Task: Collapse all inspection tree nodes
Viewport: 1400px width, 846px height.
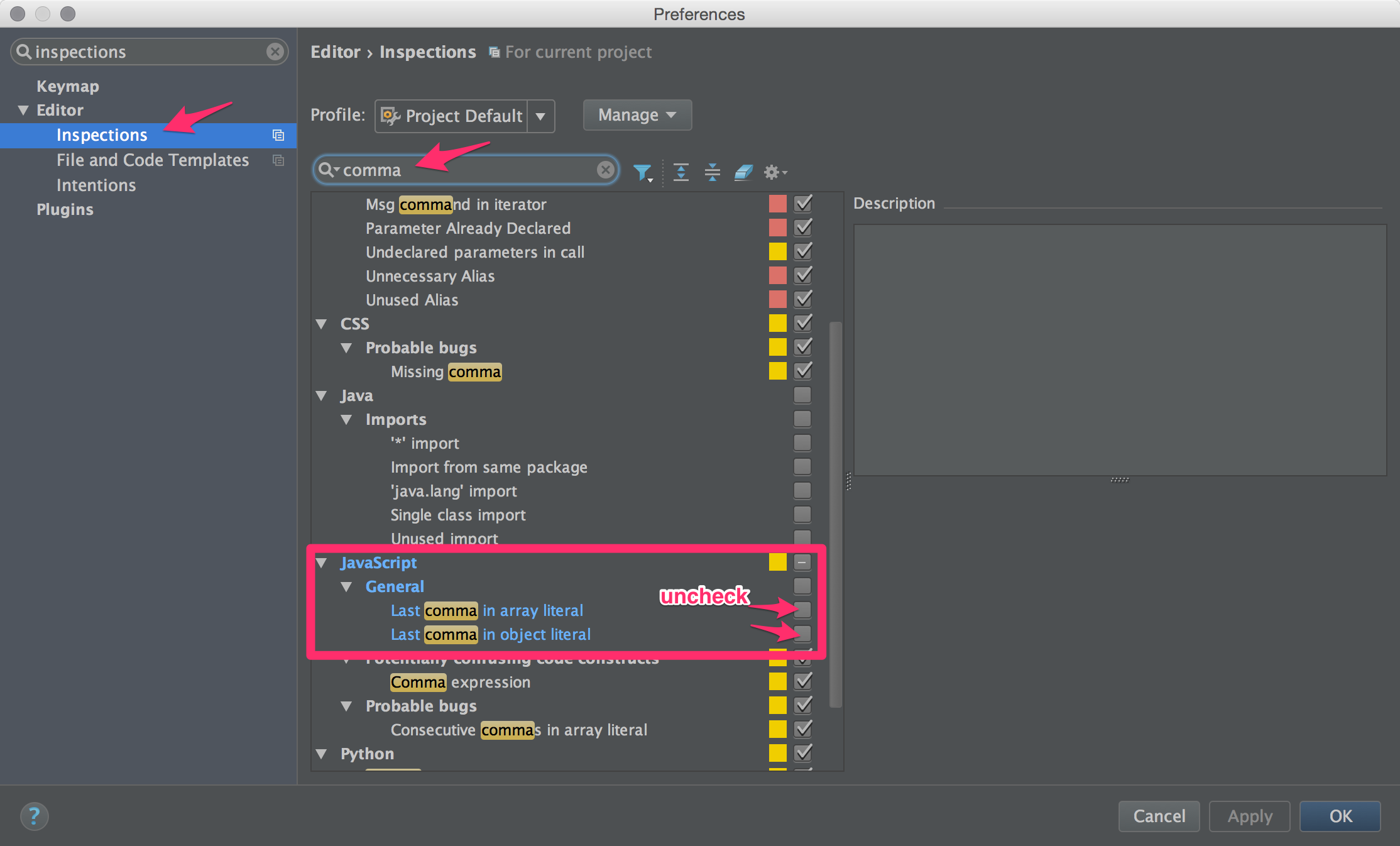Action: coord(713,172)
